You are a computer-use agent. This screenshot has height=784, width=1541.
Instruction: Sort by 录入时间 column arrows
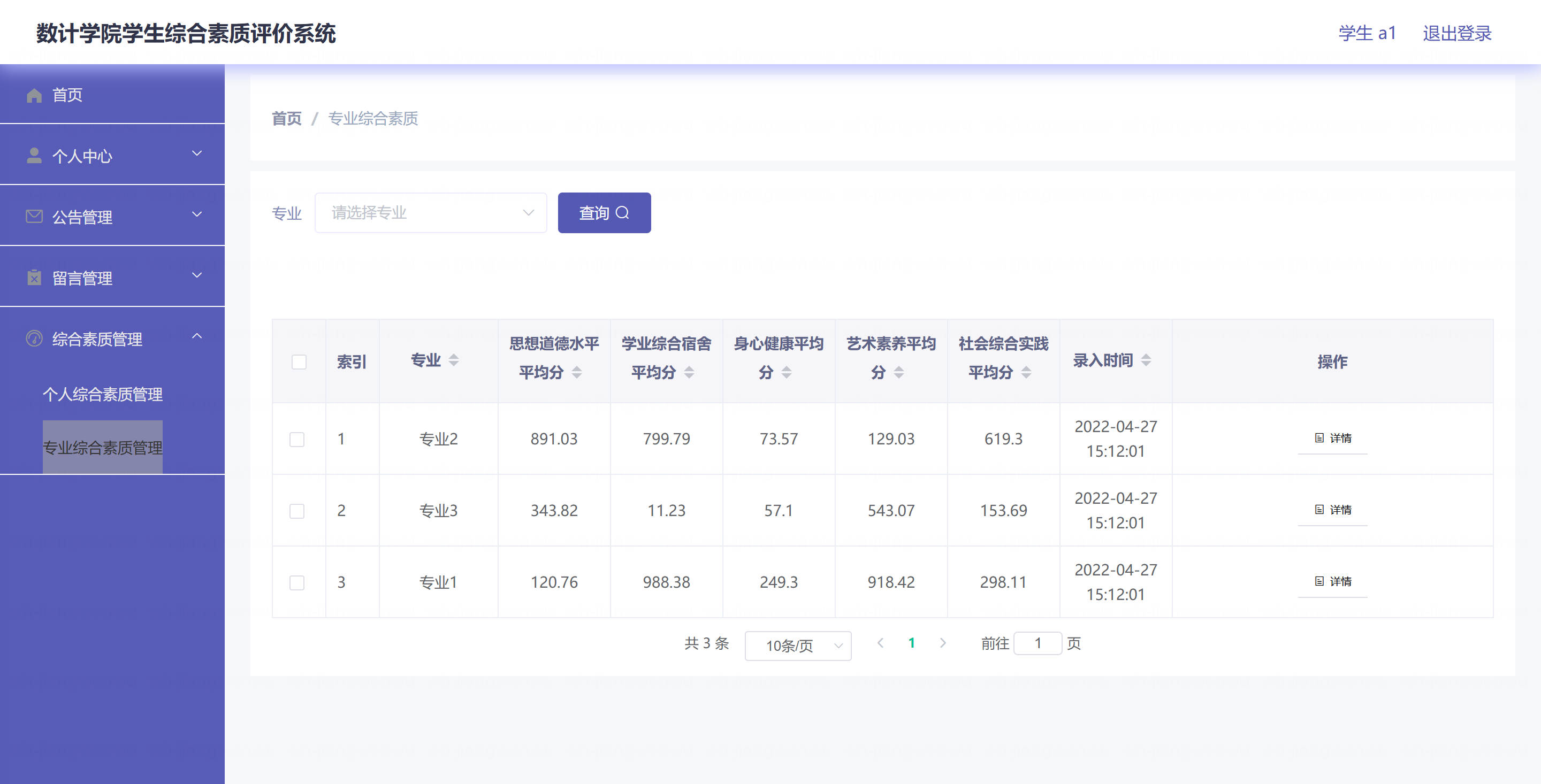click(x=1146, y=360)
